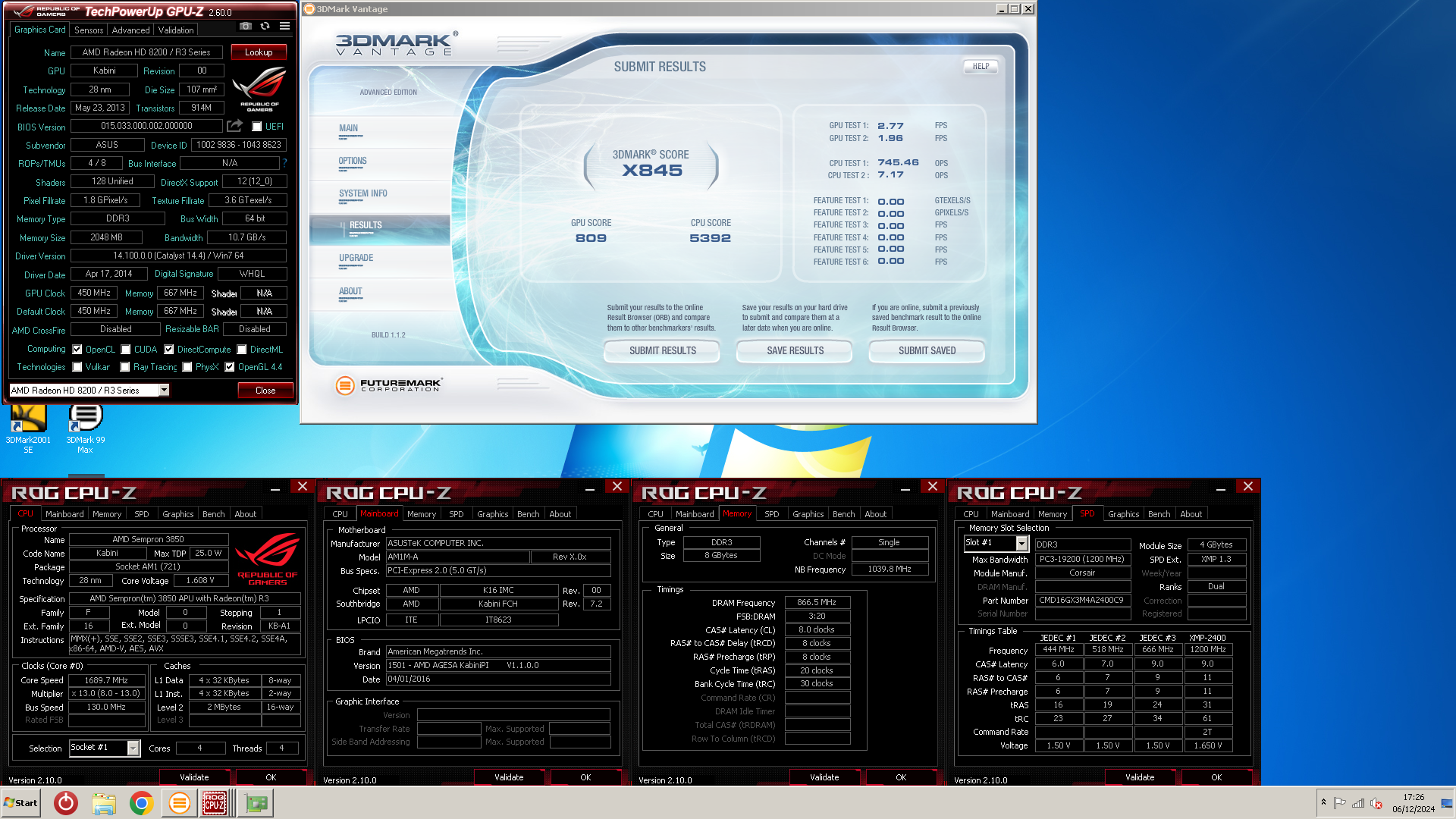The image size is (1456, 819).
Task: Click the Futuremark Corporation logo
Action: [x=389, y=385]
